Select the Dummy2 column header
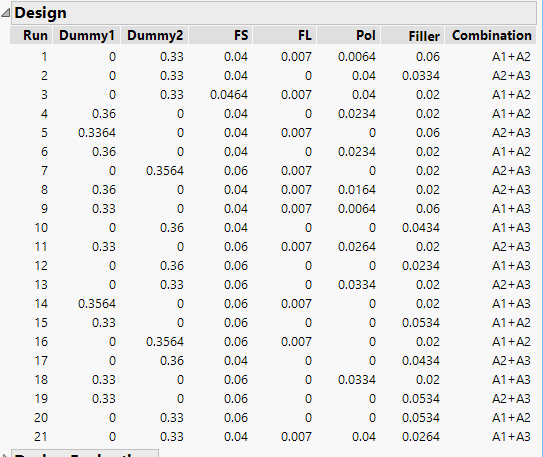 pos(154,35)
